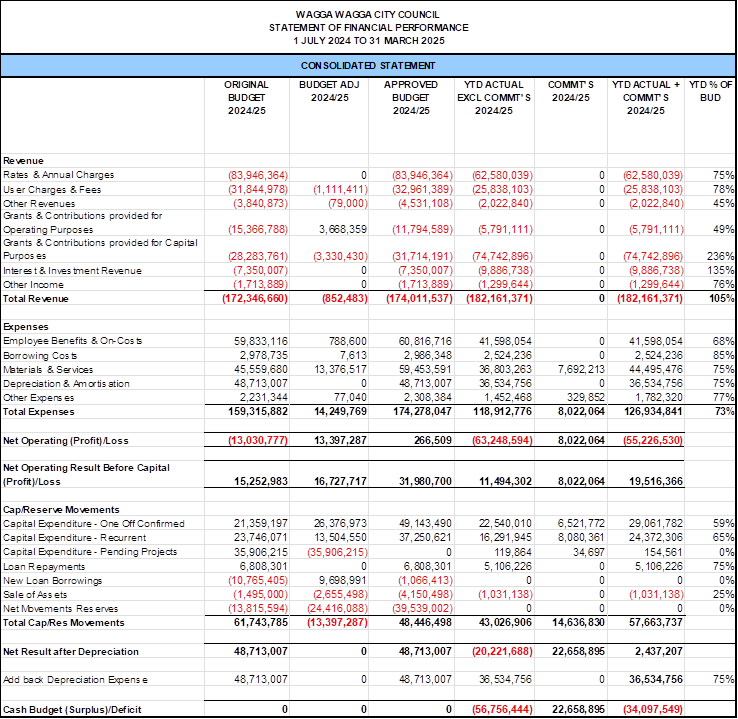Click Materials & Services commitments value 7,692,213
Screen dimensions: 738x719
581,369
